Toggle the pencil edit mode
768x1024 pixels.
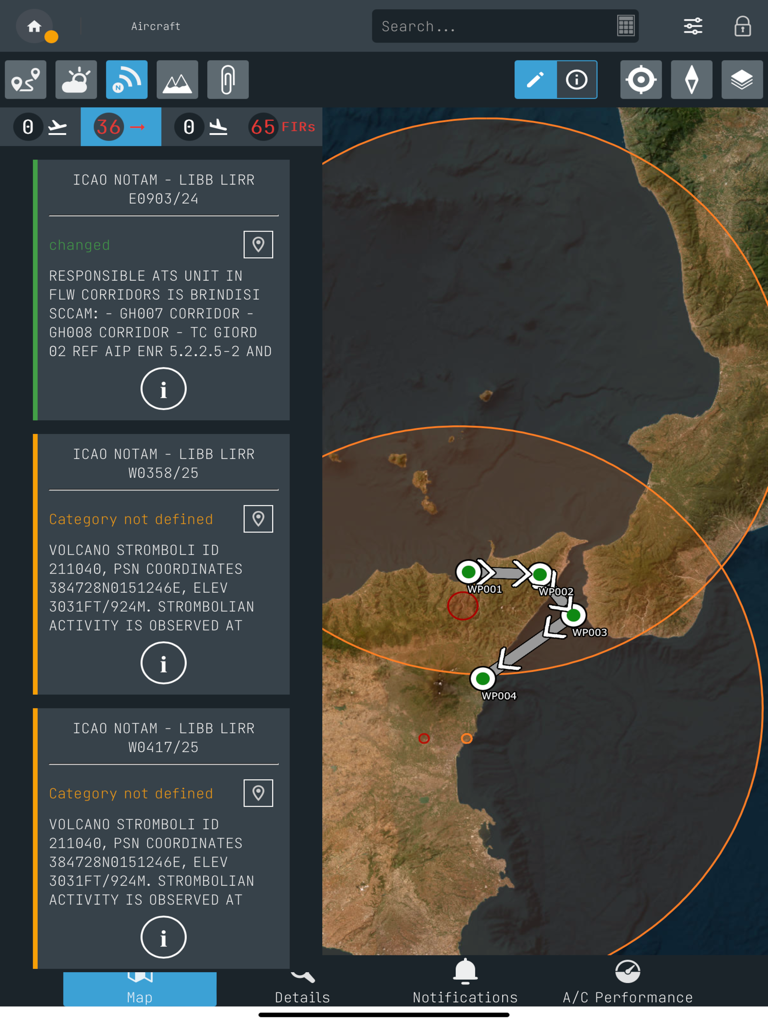tap(536, 80)
